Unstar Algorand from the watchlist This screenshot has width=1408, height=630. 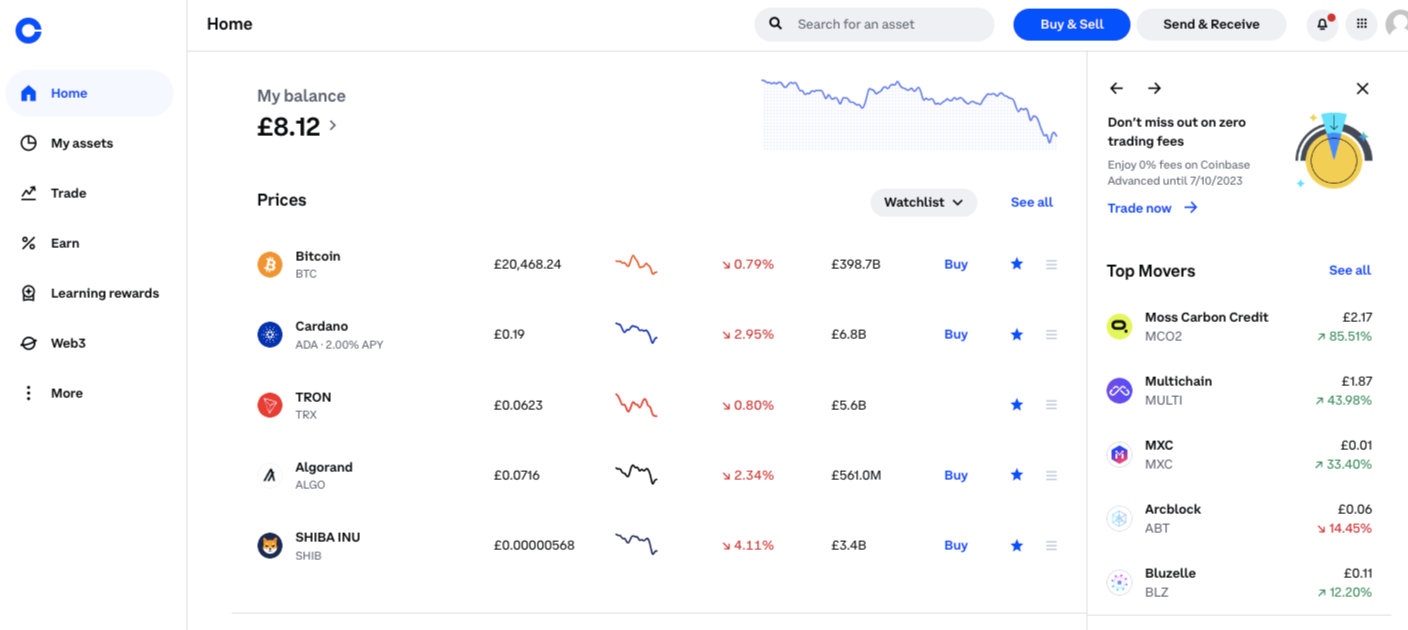(1017, 475)
